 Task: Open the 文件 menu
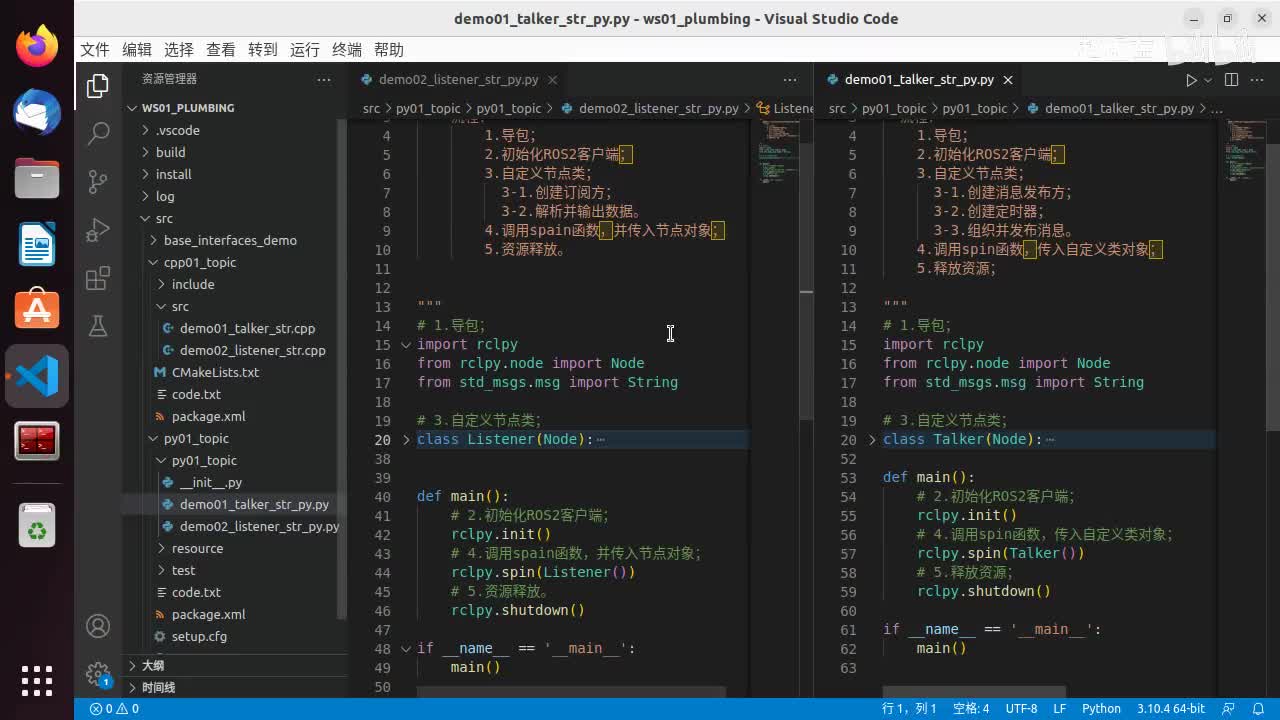click(x=95, y=50)
